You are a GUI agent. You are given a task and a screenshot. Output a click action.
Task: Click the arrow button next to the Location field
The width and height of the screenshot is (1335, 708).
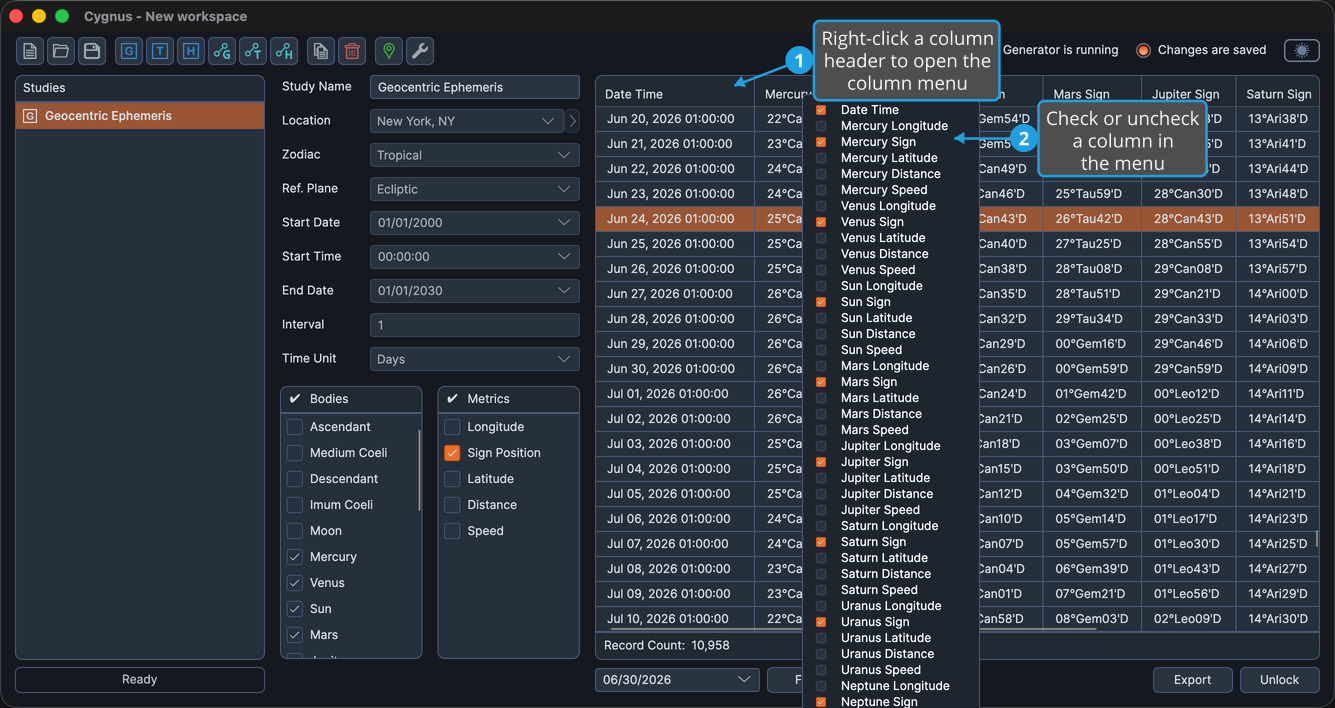click(573, 121)
